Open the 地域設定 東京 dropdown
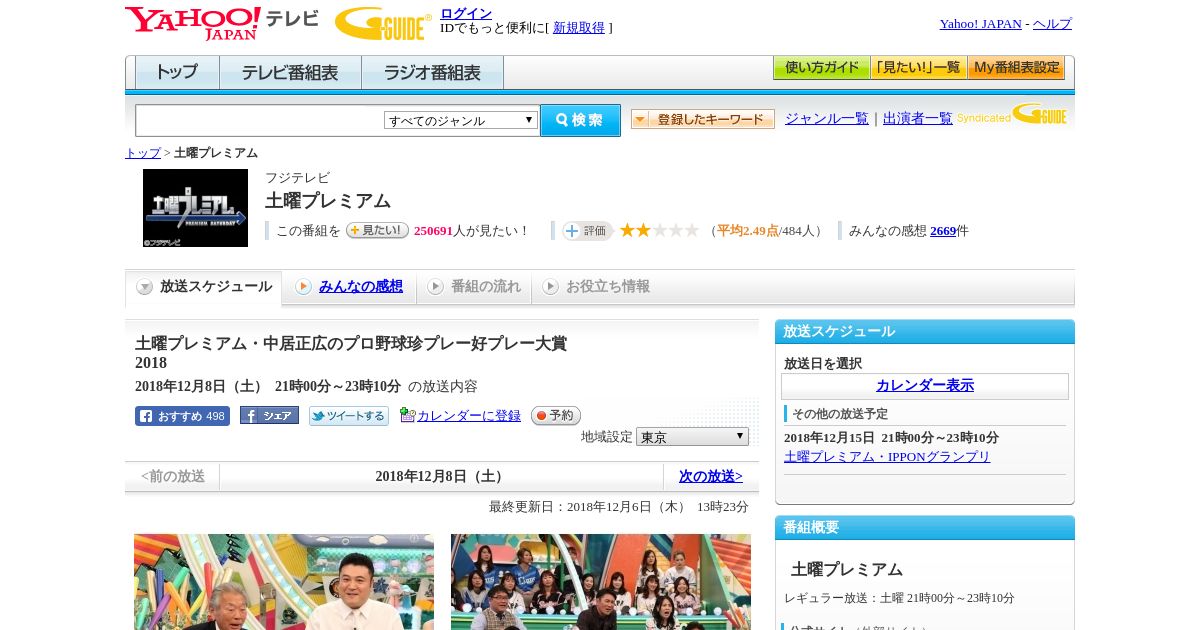Screen dimensions: 1200x630 tap(692, 437)
